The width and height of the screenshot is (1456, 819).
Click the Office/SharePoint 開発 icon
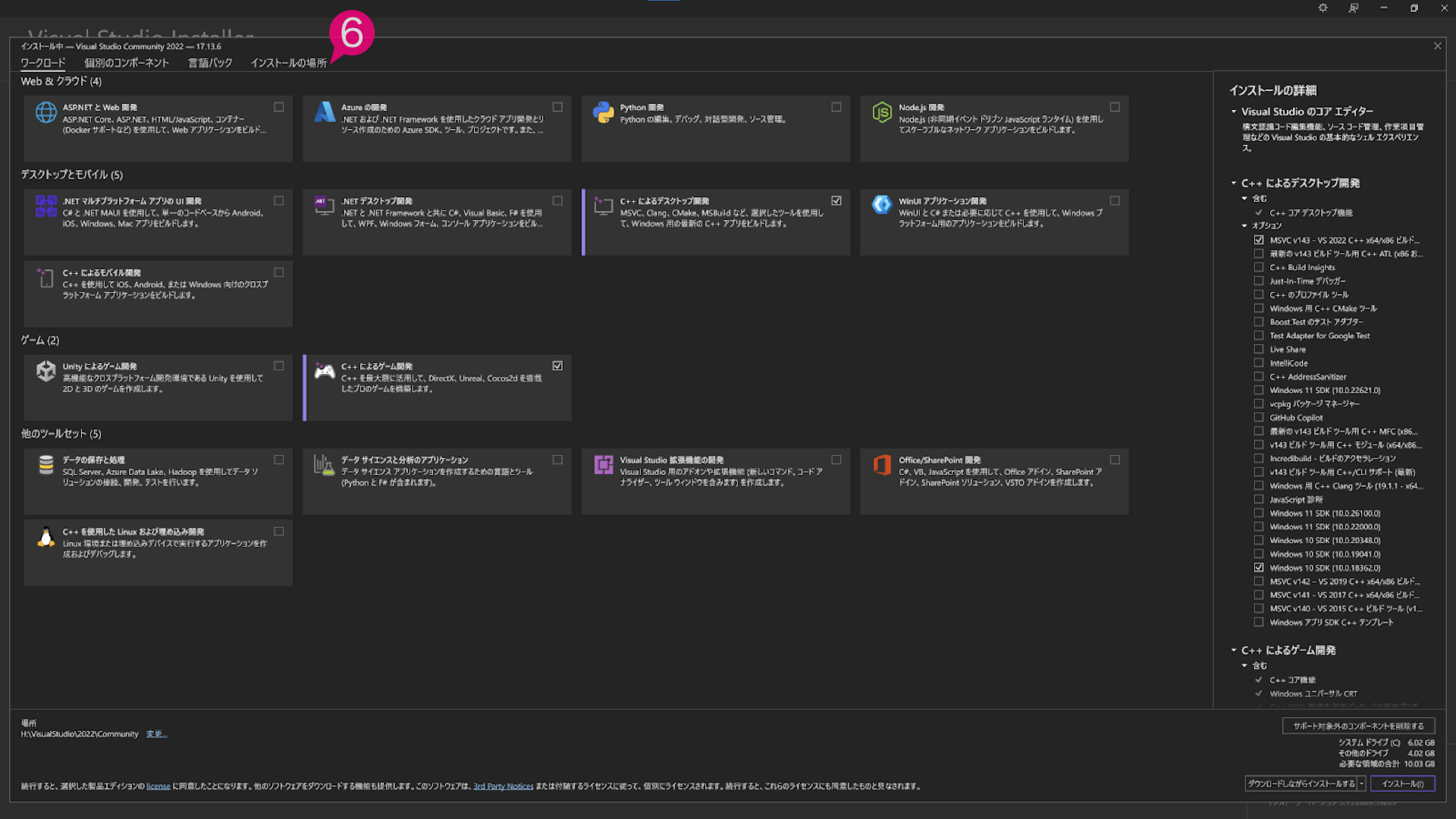(882, 465)
